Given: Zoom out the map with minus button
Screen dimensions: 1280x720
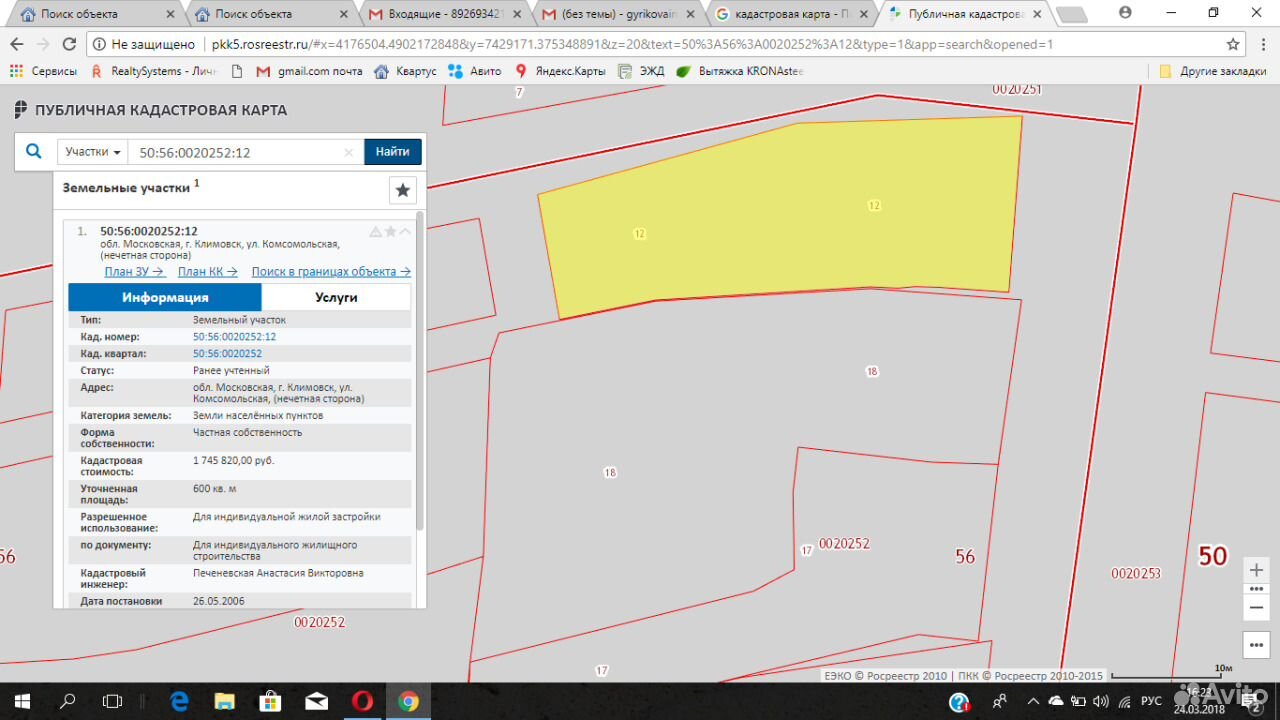Looking at the screenshot, I should tap(1257, 606).
